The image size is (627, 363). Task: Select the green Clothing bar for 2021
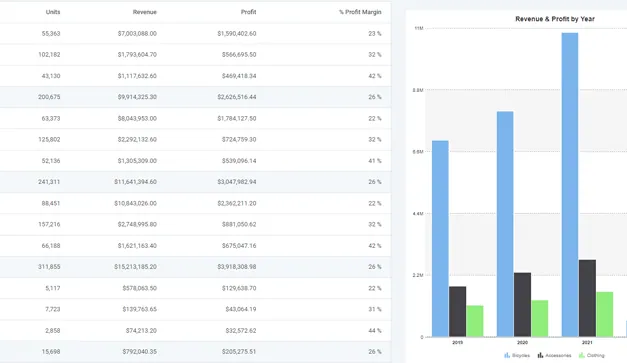(x=605, y=314)
